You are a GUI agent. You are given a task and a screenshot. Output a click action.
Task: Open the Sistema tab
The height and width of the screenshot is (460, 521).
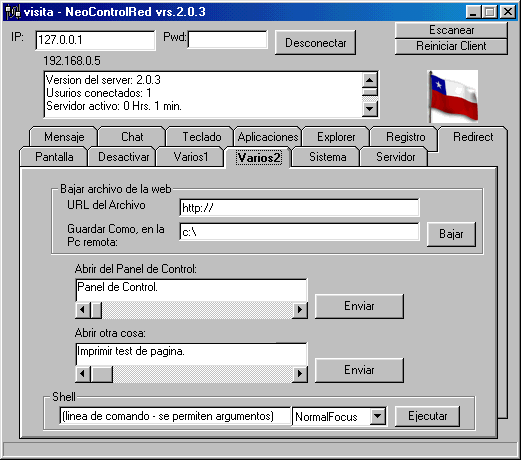click(x=327, y=157)
